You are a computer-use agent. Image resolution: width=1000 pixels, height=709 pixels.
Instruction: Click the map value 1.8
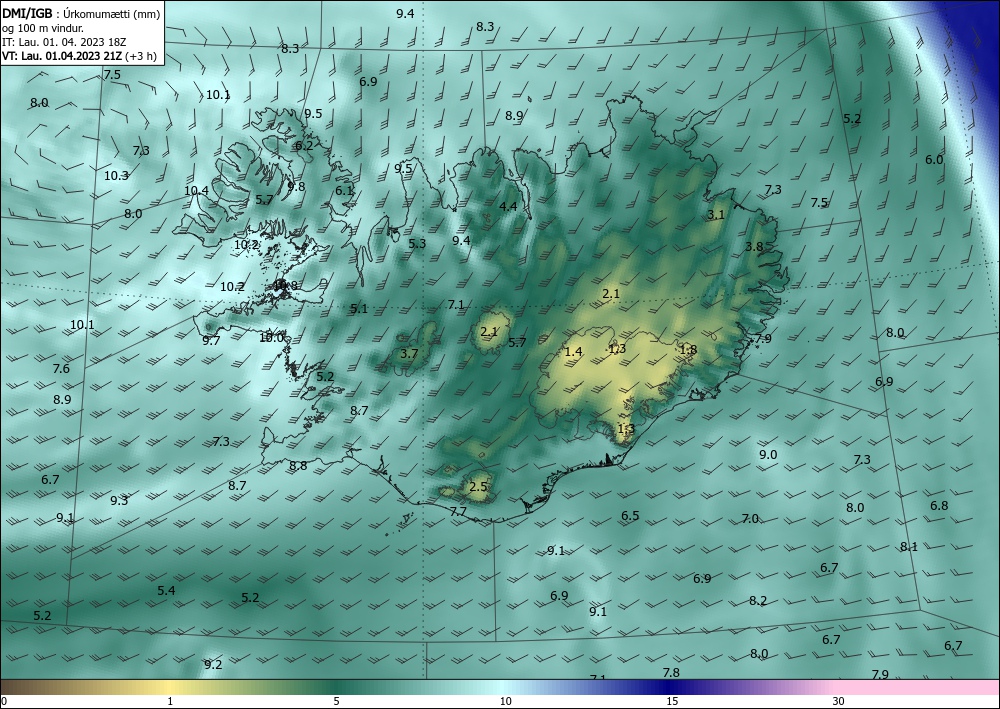689,349
